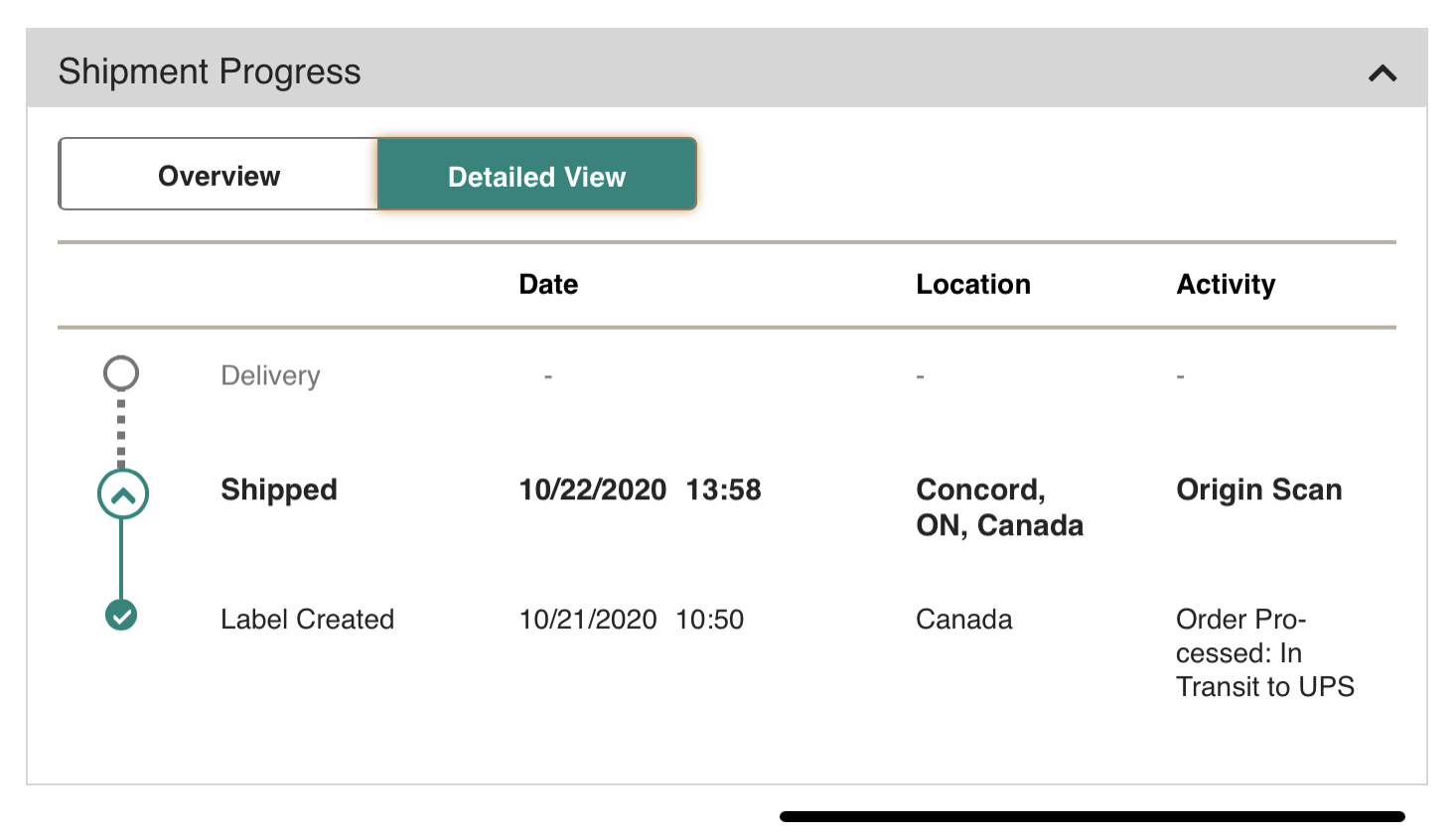Click the dotted line above Shipped
This screenshot has height=837, width=1456.
click(121, 432)
